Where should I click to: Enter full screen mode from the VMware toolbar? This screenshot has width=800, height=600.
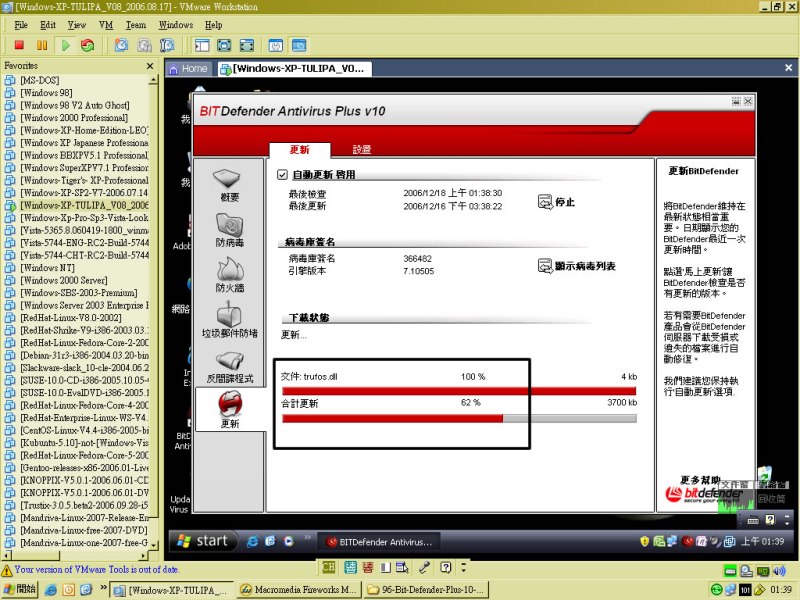[x=247, y=45]
